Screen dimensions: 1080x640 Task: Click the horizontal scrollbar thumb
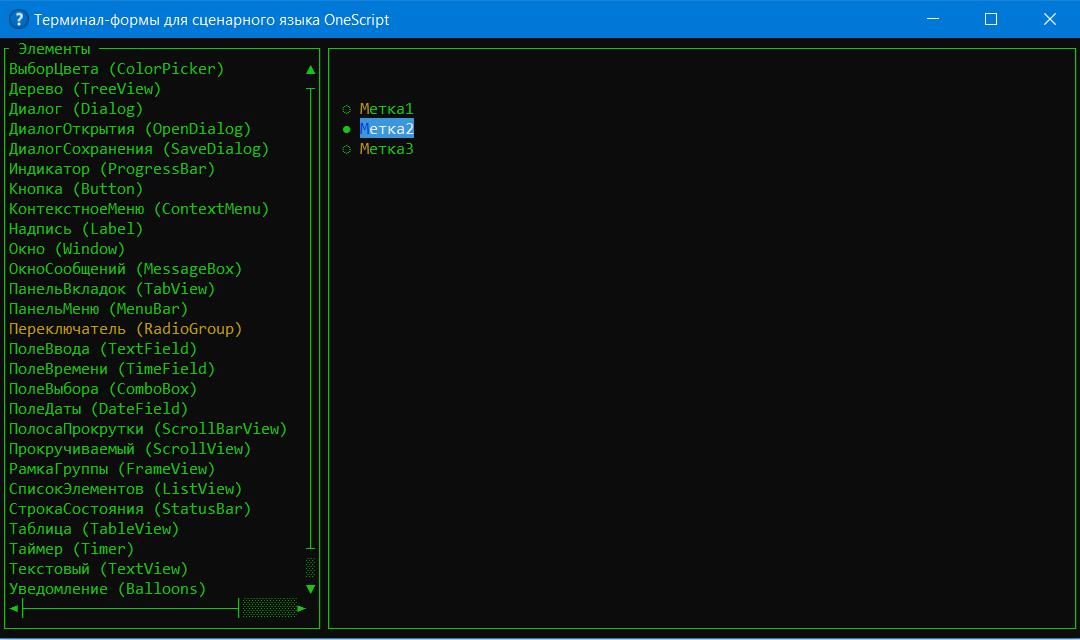coord(269,608)
